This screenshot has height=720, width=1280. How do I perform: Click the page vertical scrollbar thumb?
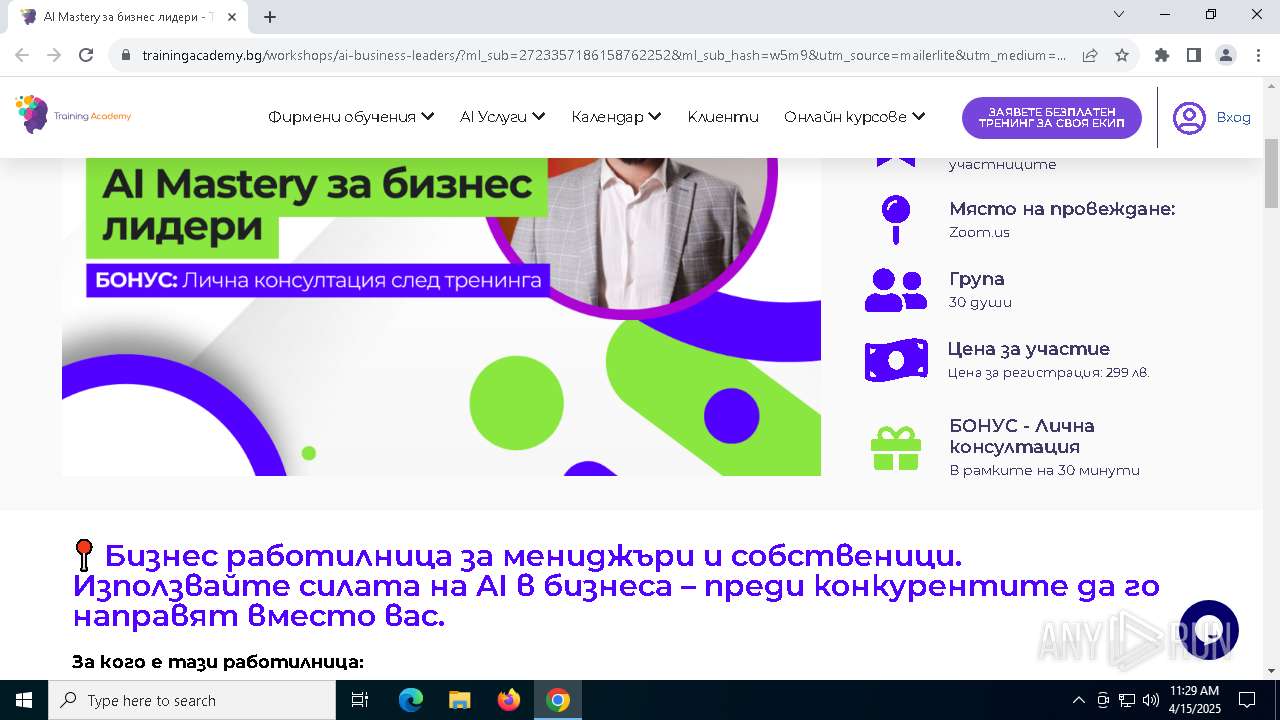pos(1271,173)
